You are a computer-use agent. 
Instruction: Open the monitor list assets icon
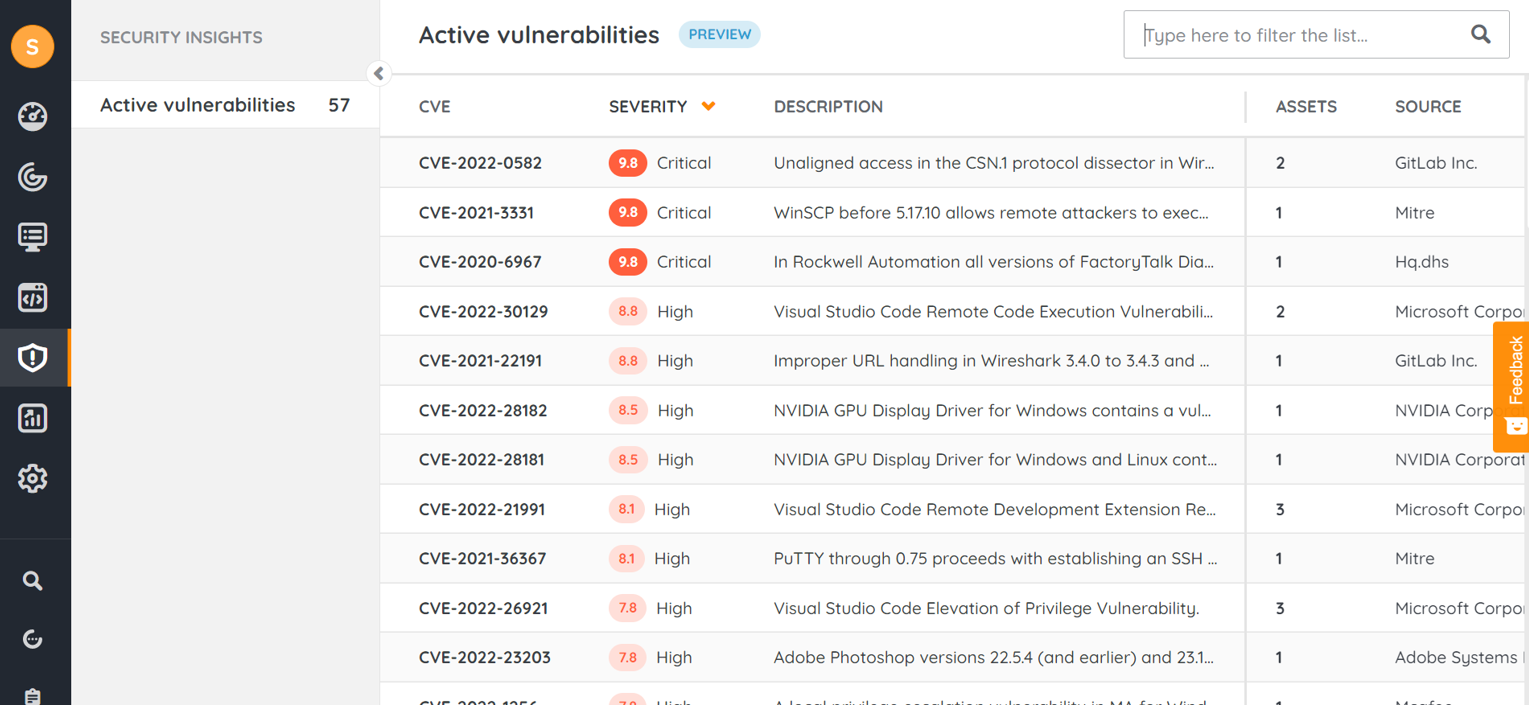pos(33,237)
